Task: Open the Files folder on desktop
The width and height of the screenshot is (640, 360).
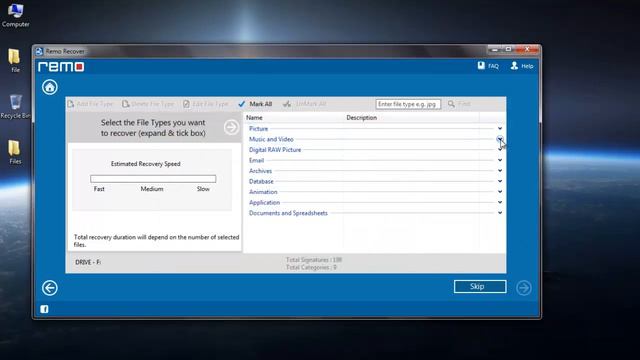Action: [15, 152]
